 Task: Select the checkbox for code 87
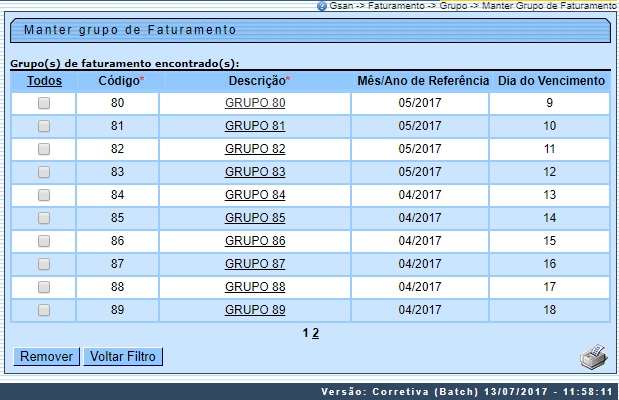44,264
